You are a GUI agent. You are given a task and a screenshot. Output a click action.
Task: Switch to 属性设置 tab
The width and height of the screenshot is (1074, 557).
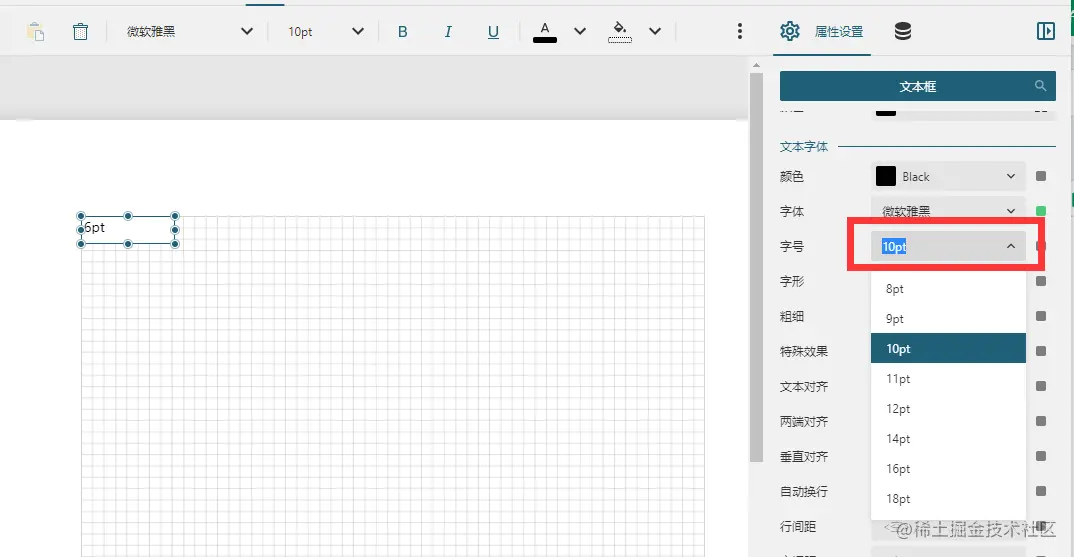point(822,32)
